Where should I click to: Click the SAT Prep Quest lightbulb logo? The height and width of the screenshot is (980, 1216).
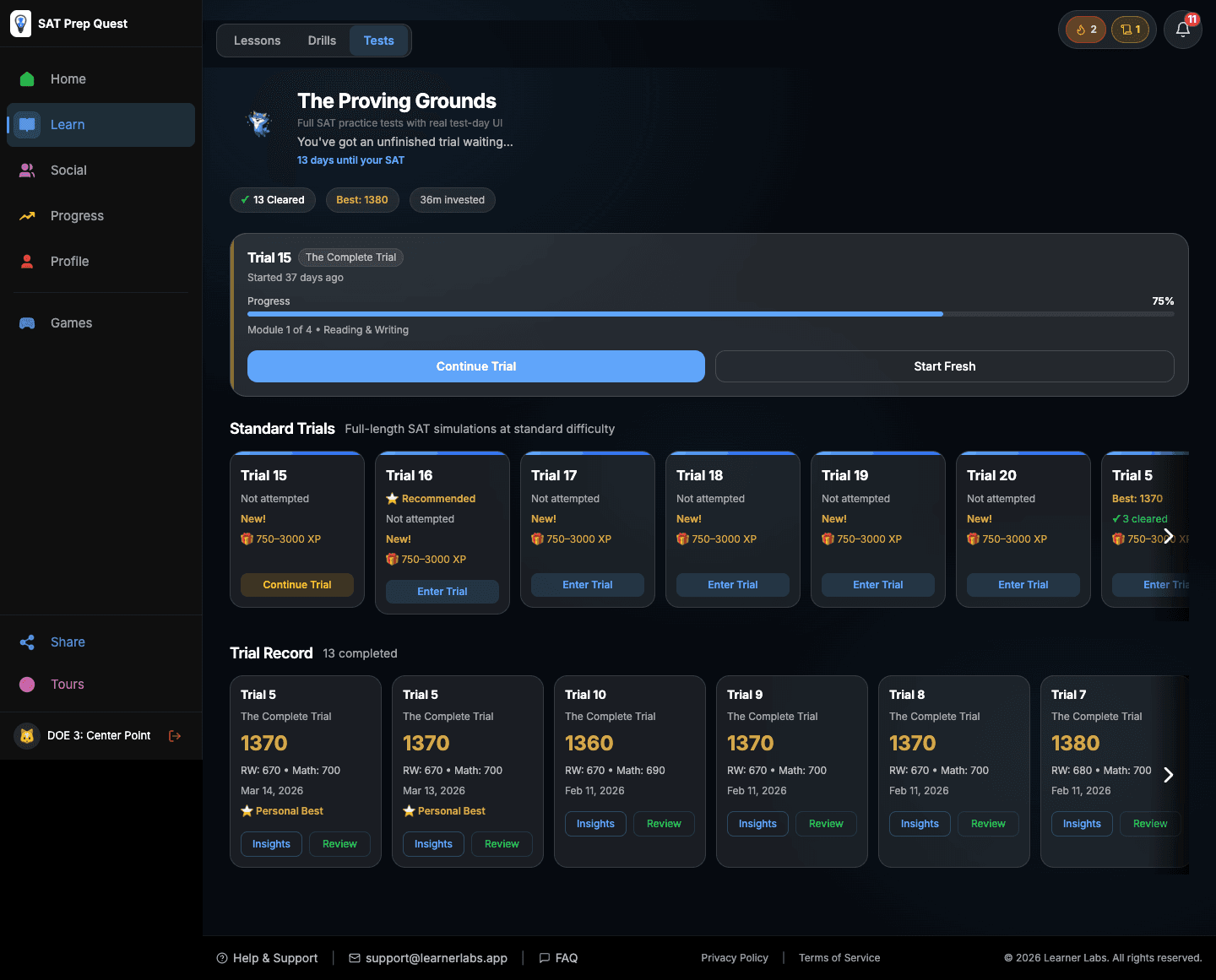pos(20,23)
